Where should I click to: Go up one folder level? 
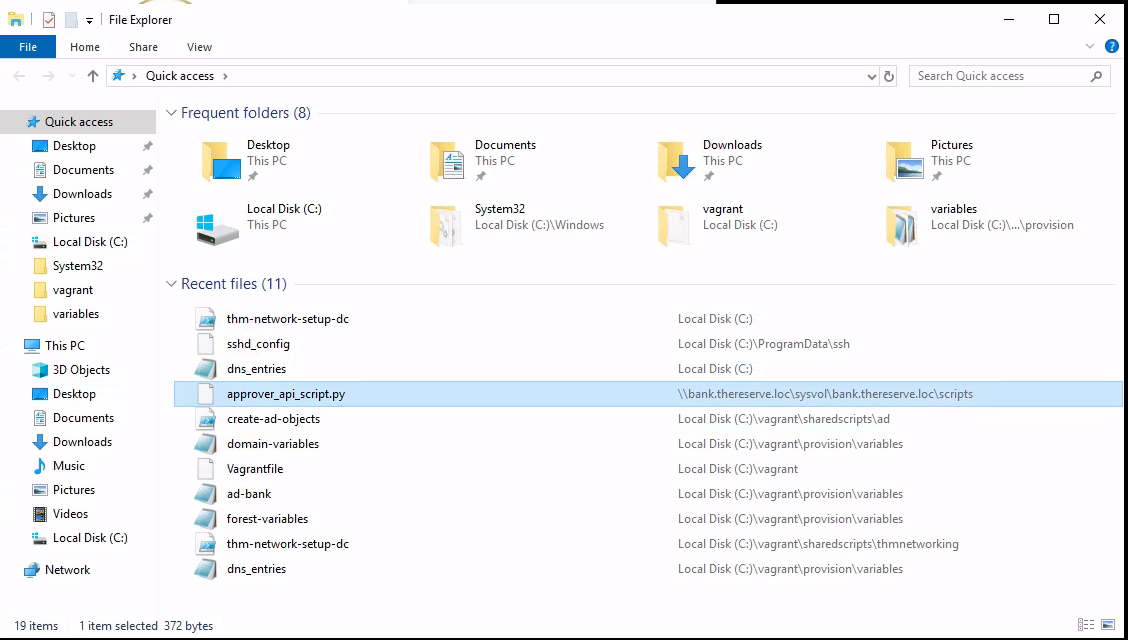click(x=93, y=76)
